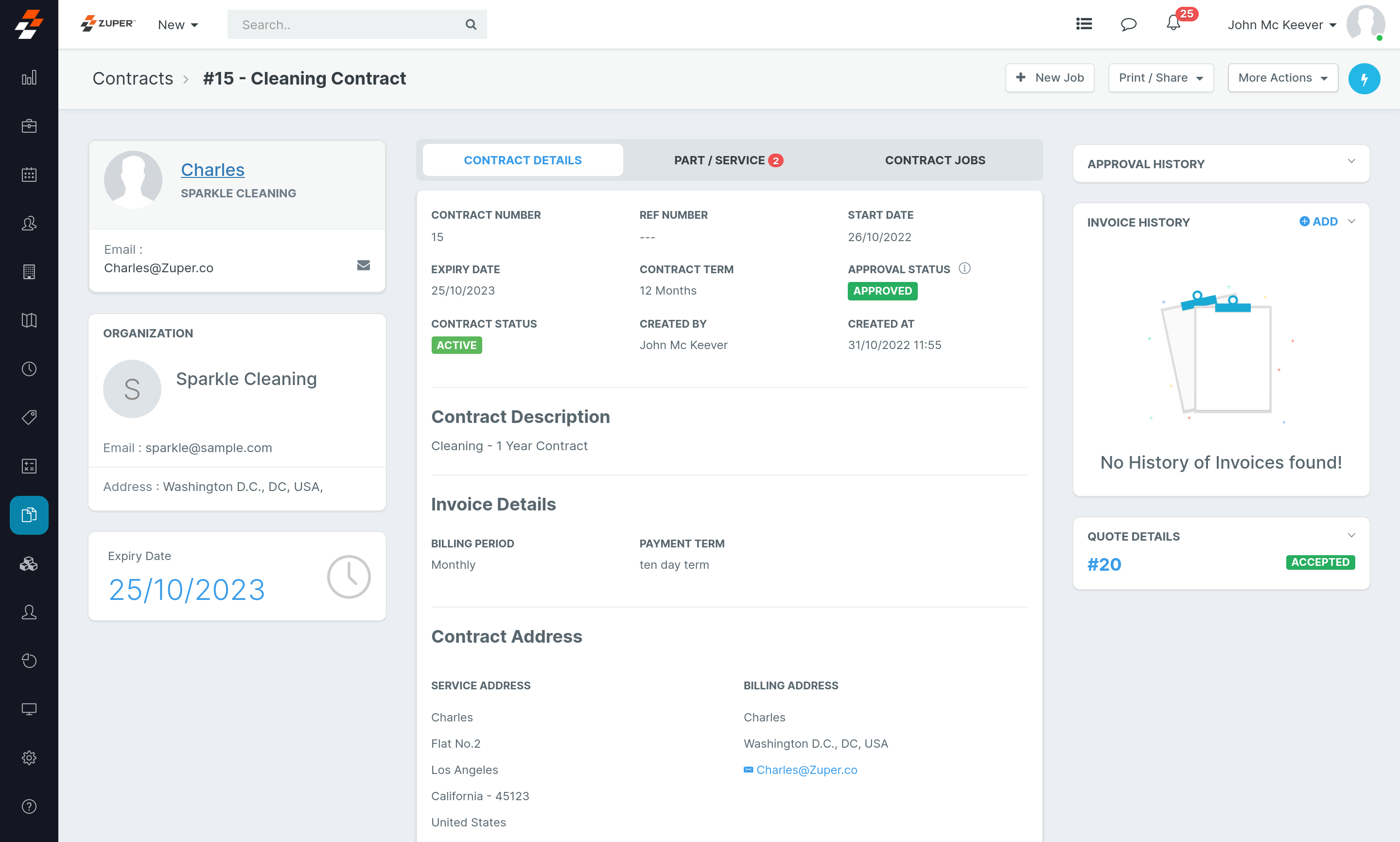Open the dashboard chart icon in sidebar
This screenshot has width=1400, height=842.
[x=29, y=78]
